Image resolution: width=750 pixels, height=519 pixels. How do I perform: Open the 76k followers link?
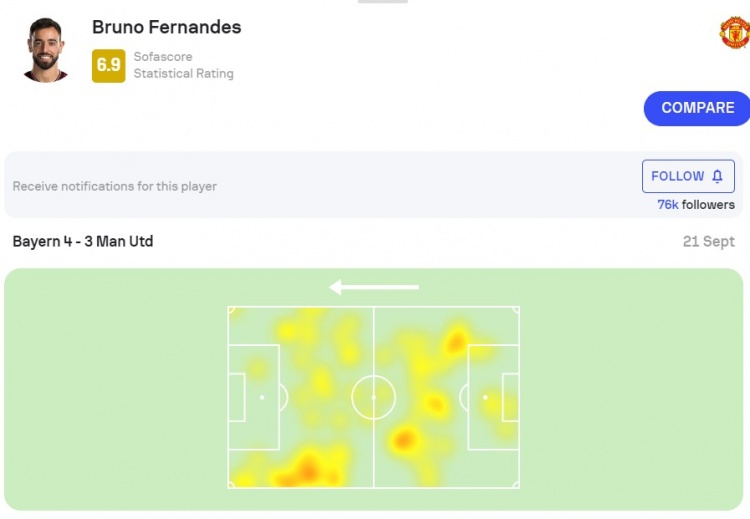[695, 205]
